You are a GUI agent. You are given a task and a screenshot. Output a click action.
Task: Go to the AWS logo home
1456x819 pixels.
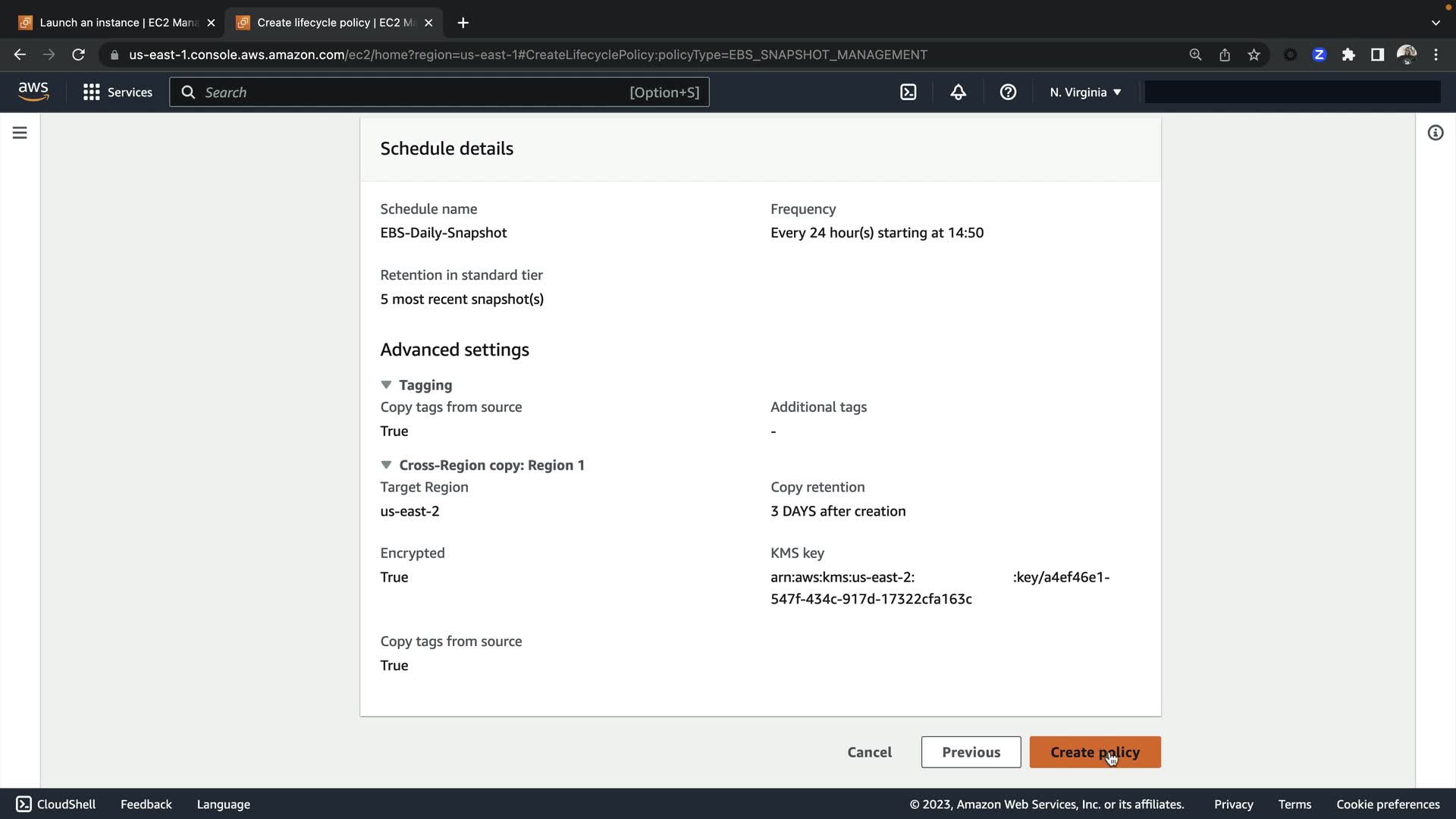point(33,92)
